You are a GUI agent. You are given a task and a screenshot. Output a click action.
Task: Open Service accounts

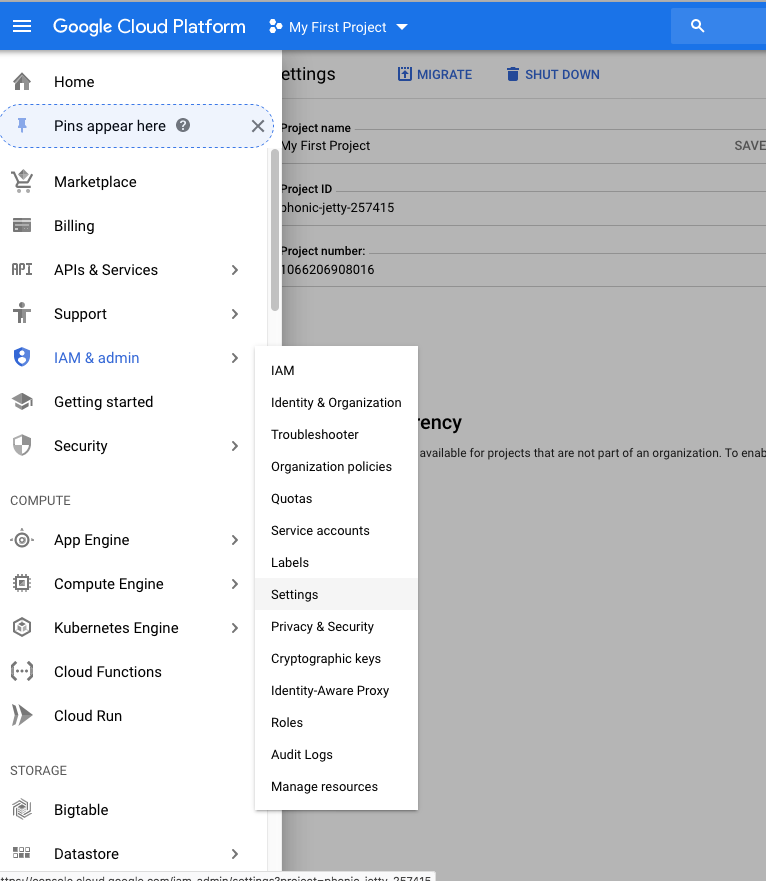point(336,530)
